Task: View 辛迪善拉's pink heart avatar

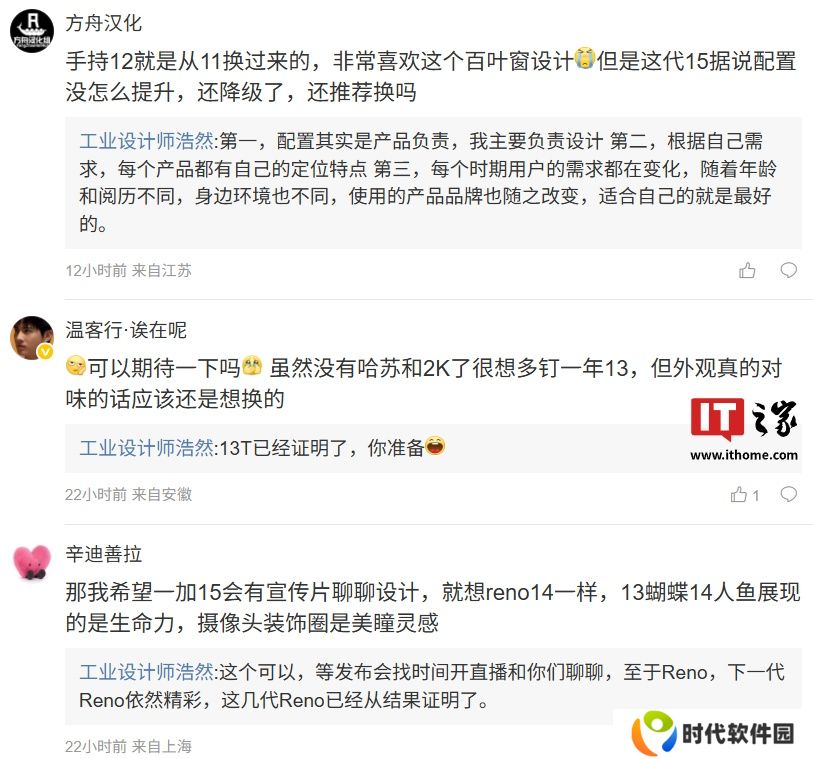Action: coord(32,562)
